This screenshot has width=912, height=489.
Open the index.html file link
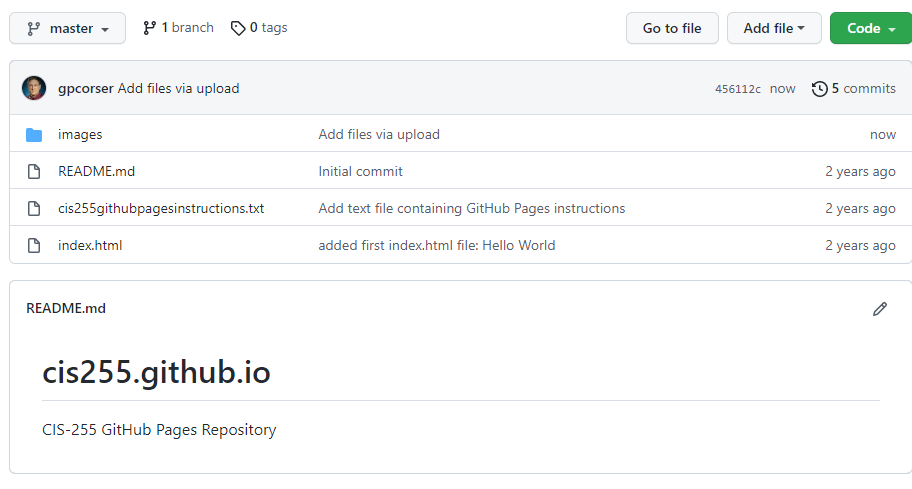(x=90, y=245)
